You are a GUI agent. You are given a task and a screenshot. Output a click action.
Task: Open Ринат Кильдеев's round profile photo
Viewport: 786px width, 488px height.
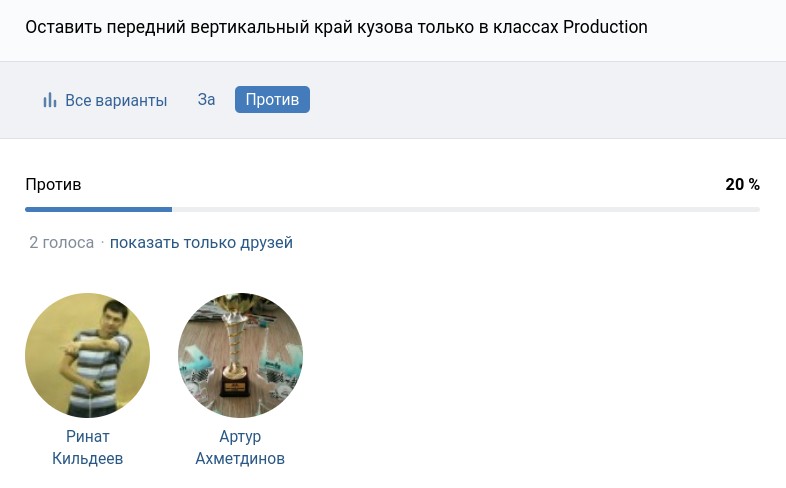tap(87, 355)
